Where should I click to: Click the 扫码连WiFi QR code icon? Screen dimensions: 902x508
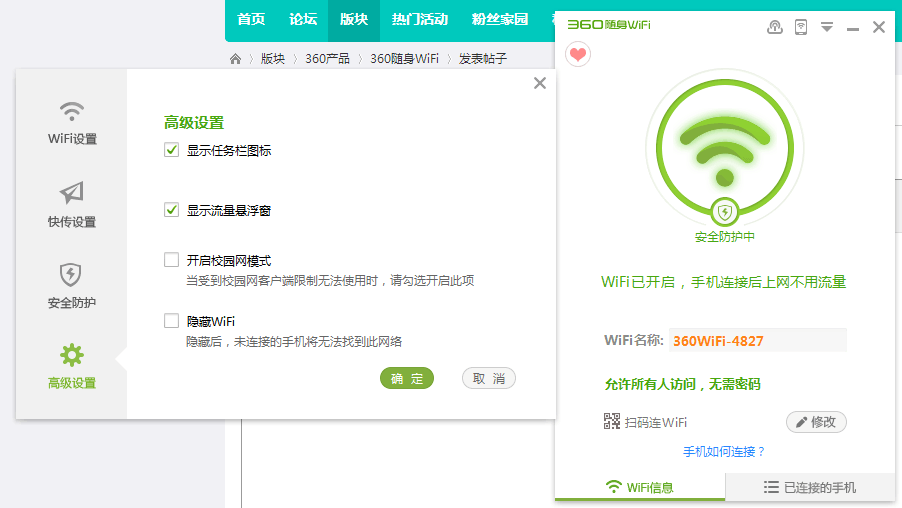pyautogui.click(x=611, y=421)
